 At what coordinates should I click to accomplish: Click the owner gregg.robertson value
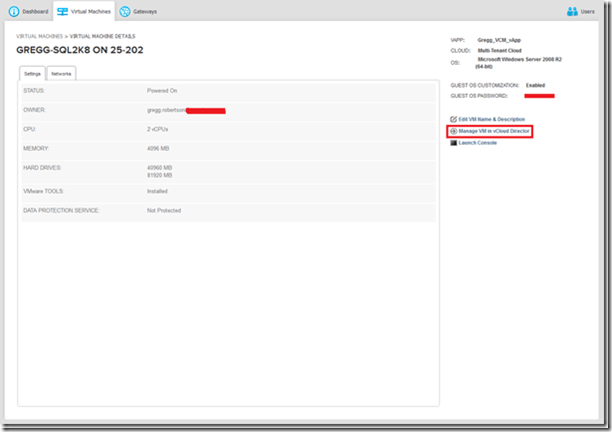pyautogui.click(x=166, y=110)
